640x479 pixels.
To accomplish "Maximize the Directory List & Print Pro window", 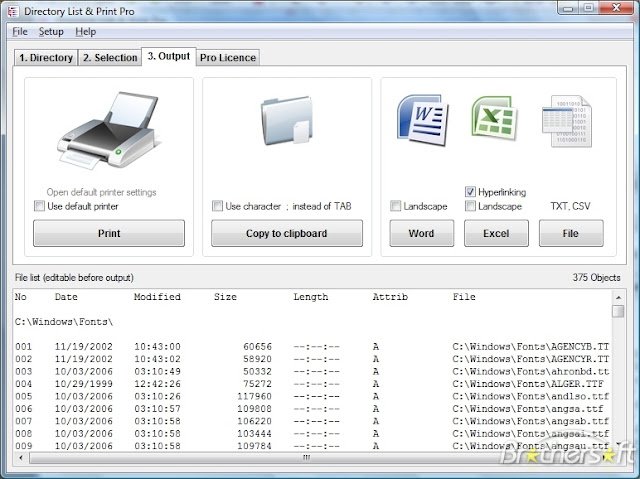I will point(589,8).
